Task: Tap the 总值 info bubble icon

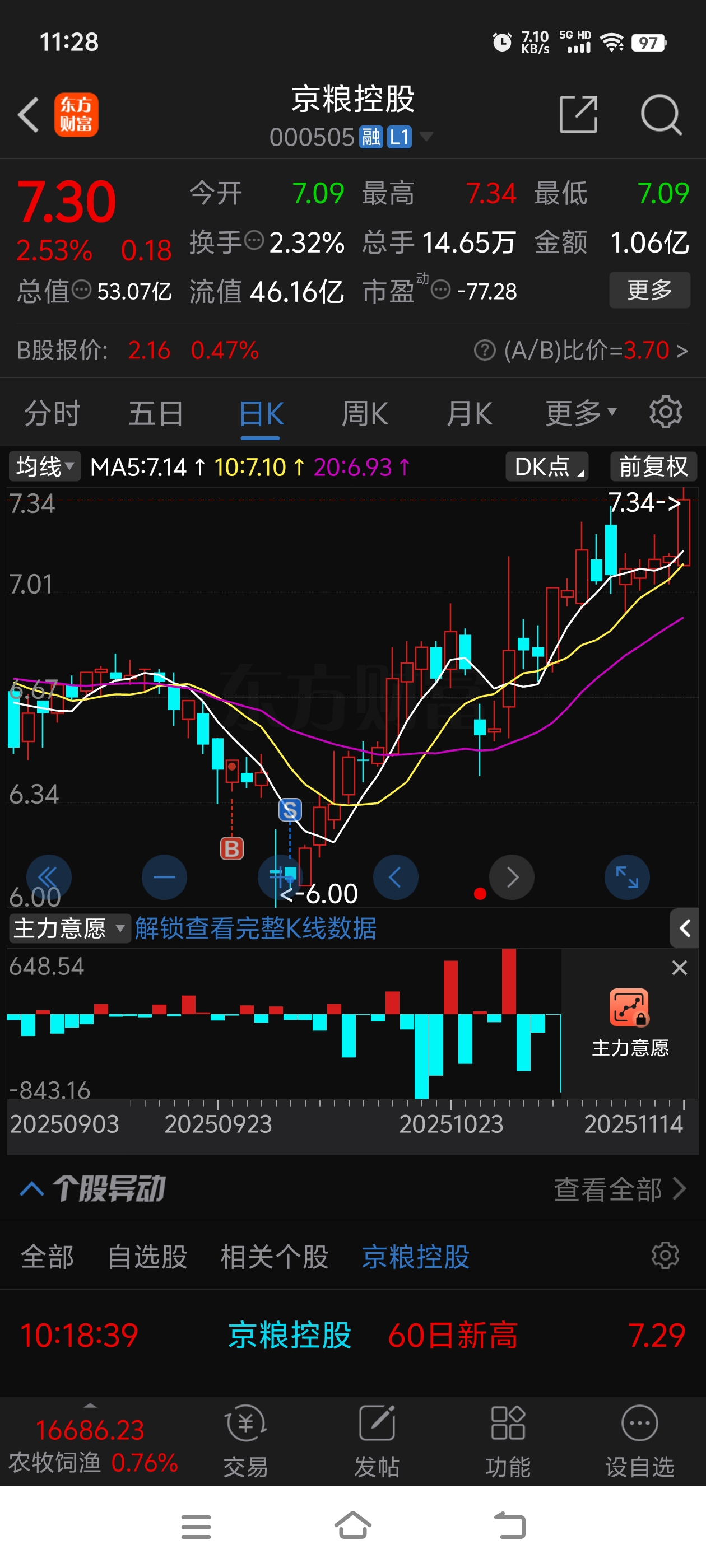Action: [x=82, y=290]
